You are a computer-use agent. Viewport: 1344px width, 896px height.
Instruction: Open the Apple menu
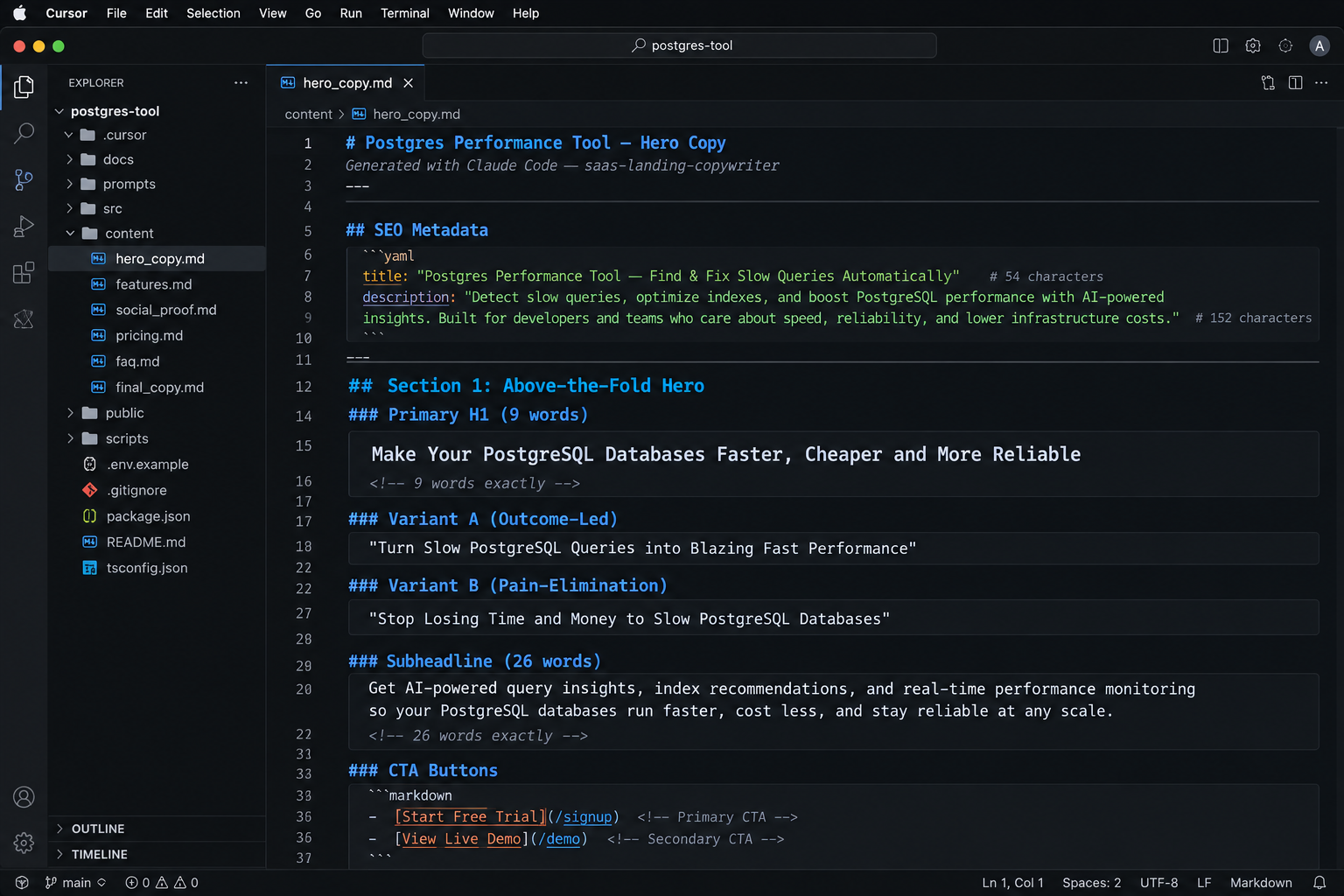coord(19,13)
